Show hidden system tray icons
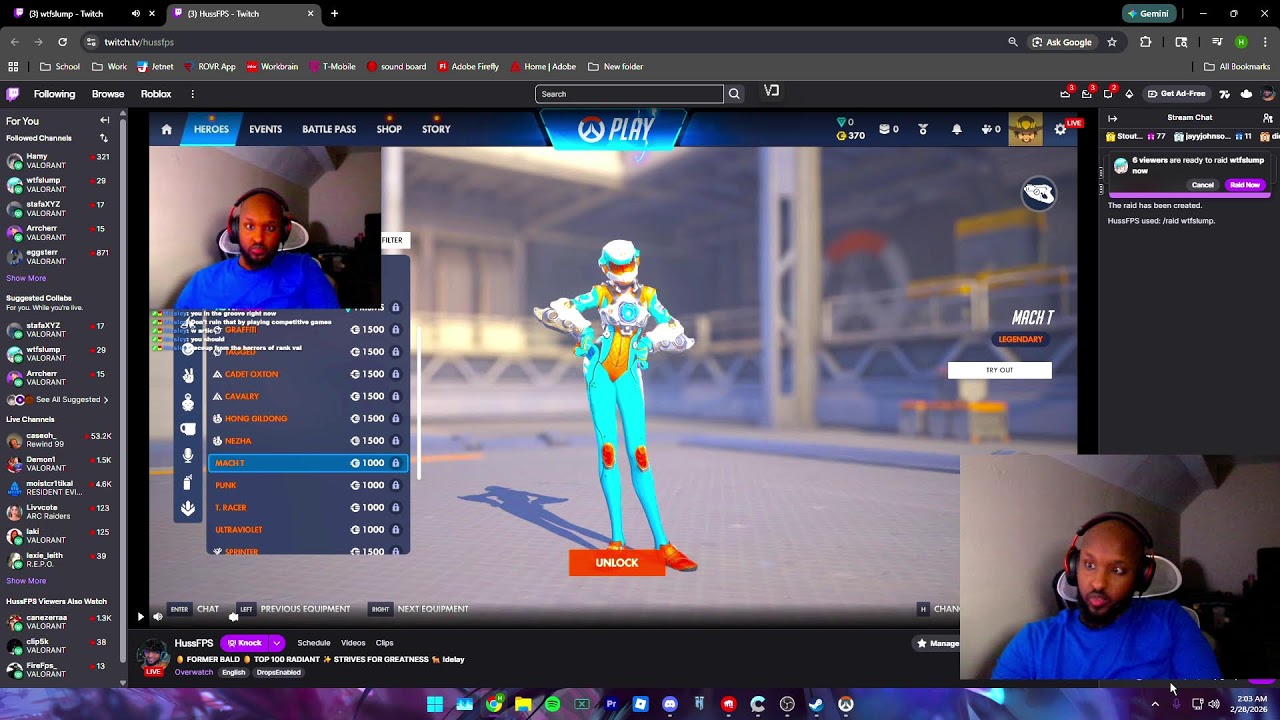 1155,704
